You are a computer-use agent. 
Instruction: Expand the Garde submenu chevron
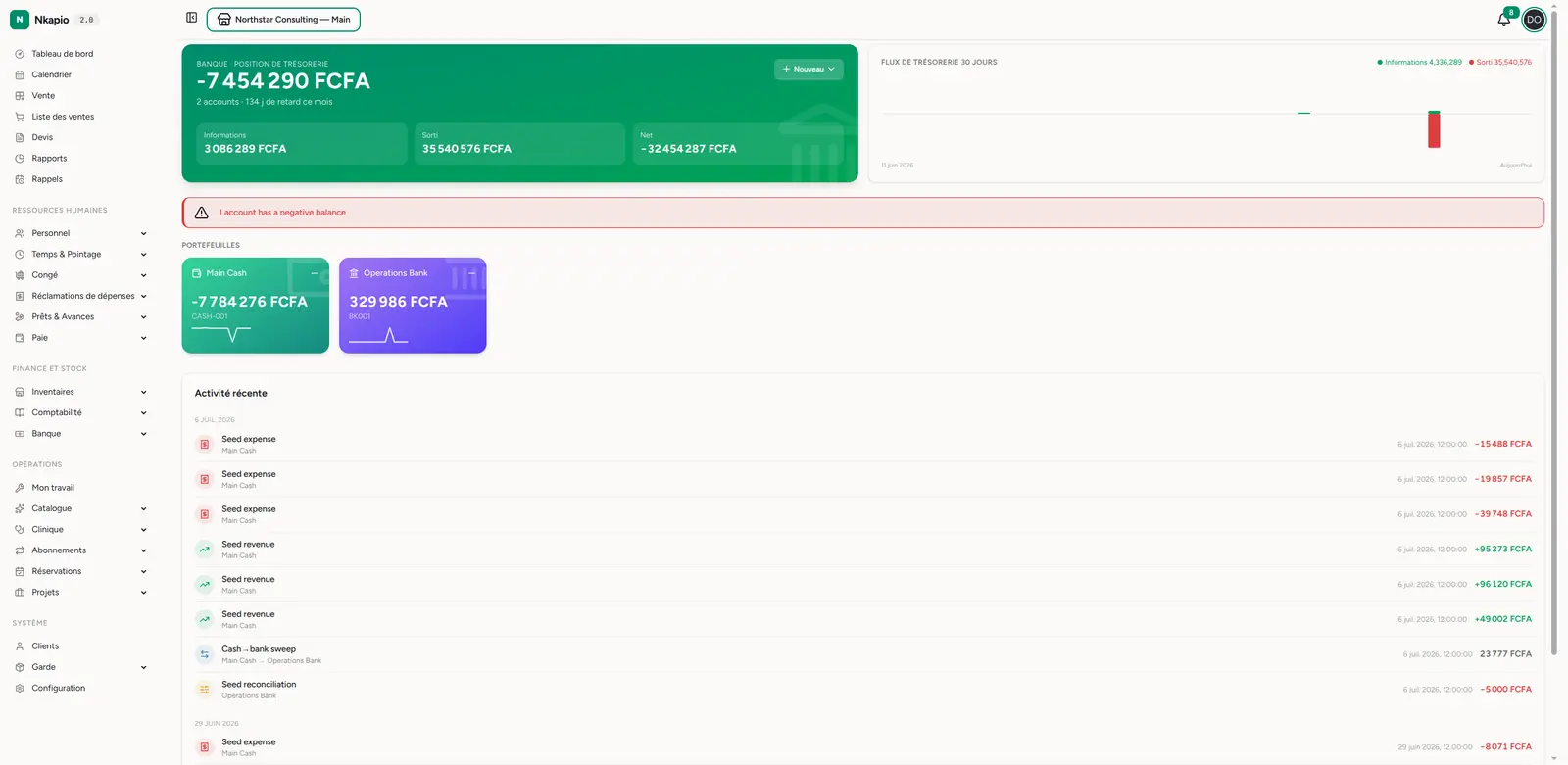(x=144, y=667)
